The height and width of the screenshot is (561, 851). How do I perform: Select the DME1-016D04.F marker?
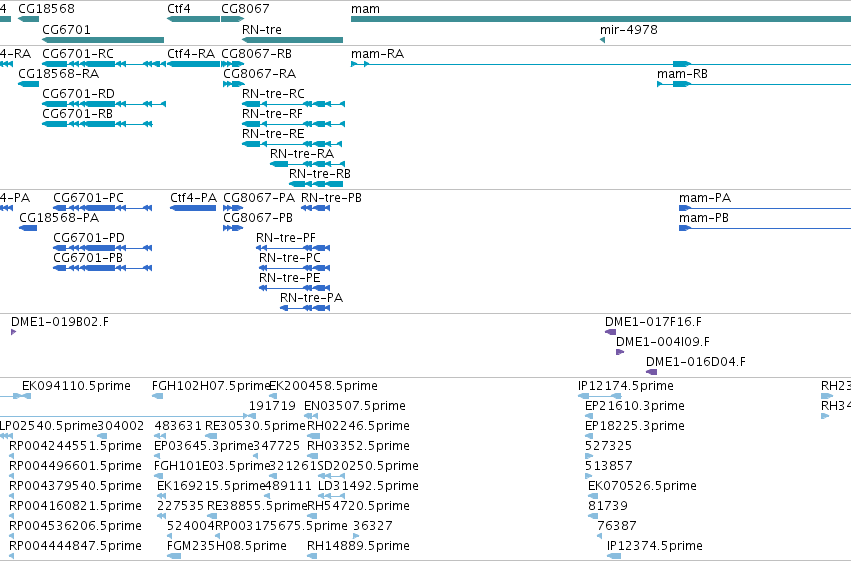651,372
